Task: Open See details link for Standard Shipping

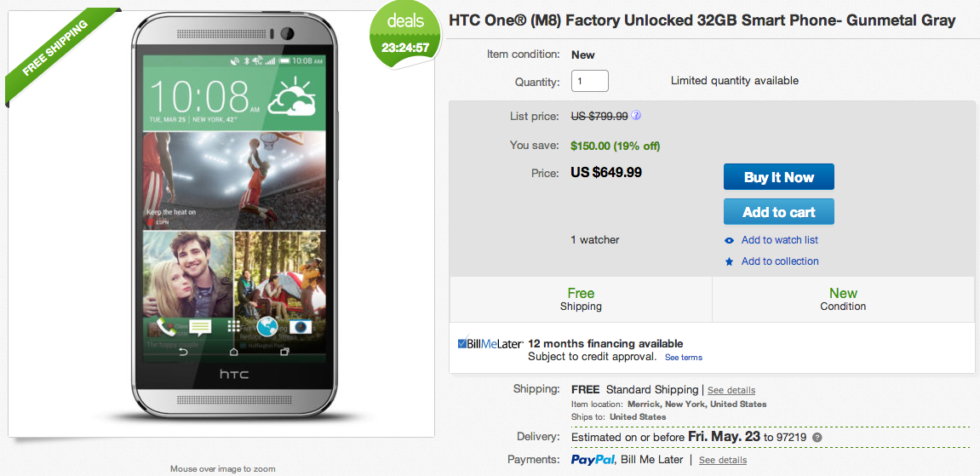Action: pyautogui.click(x=732, y=389)
